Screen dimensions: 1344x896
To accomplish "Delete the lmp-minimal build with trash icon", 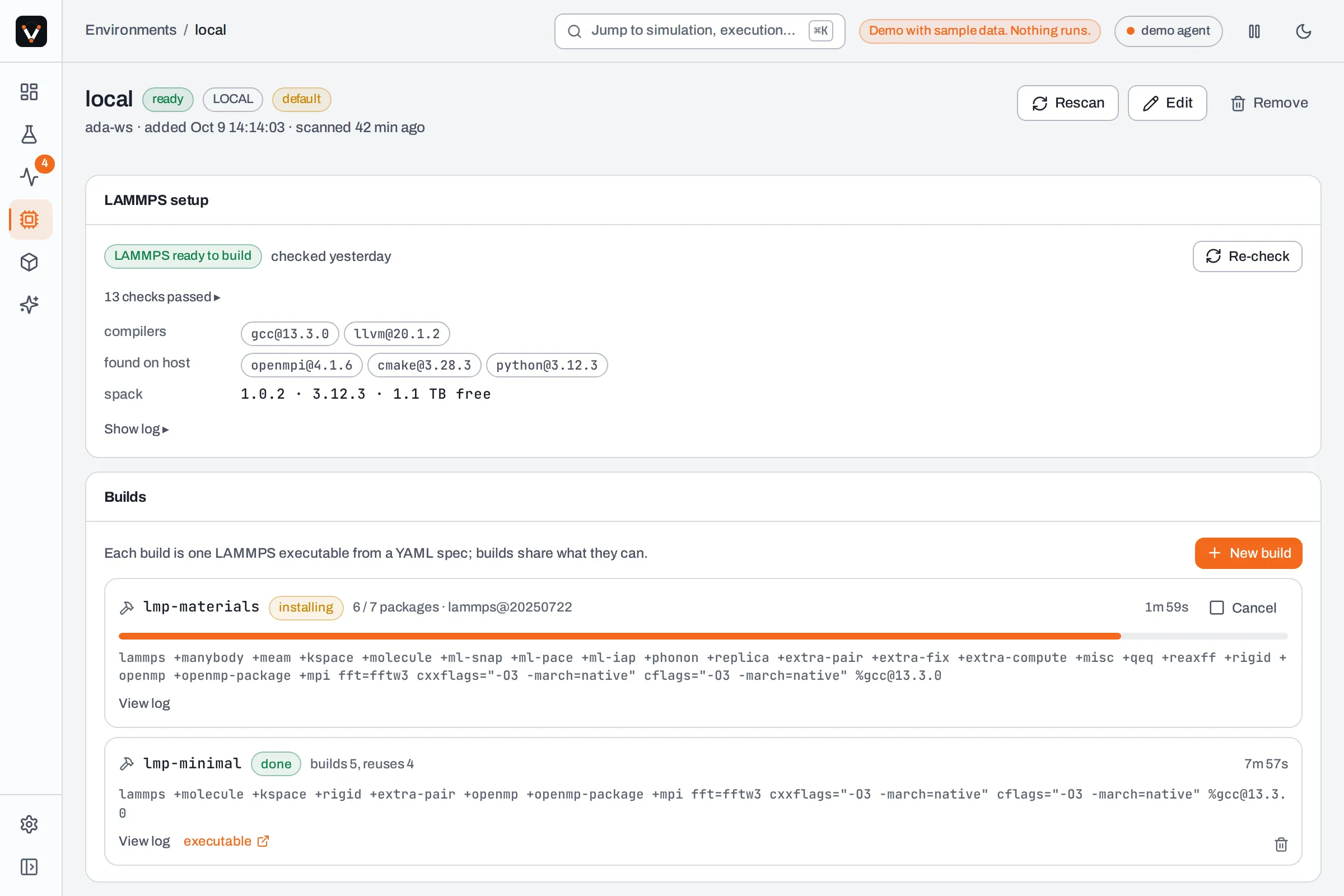I will (1281, 844).
